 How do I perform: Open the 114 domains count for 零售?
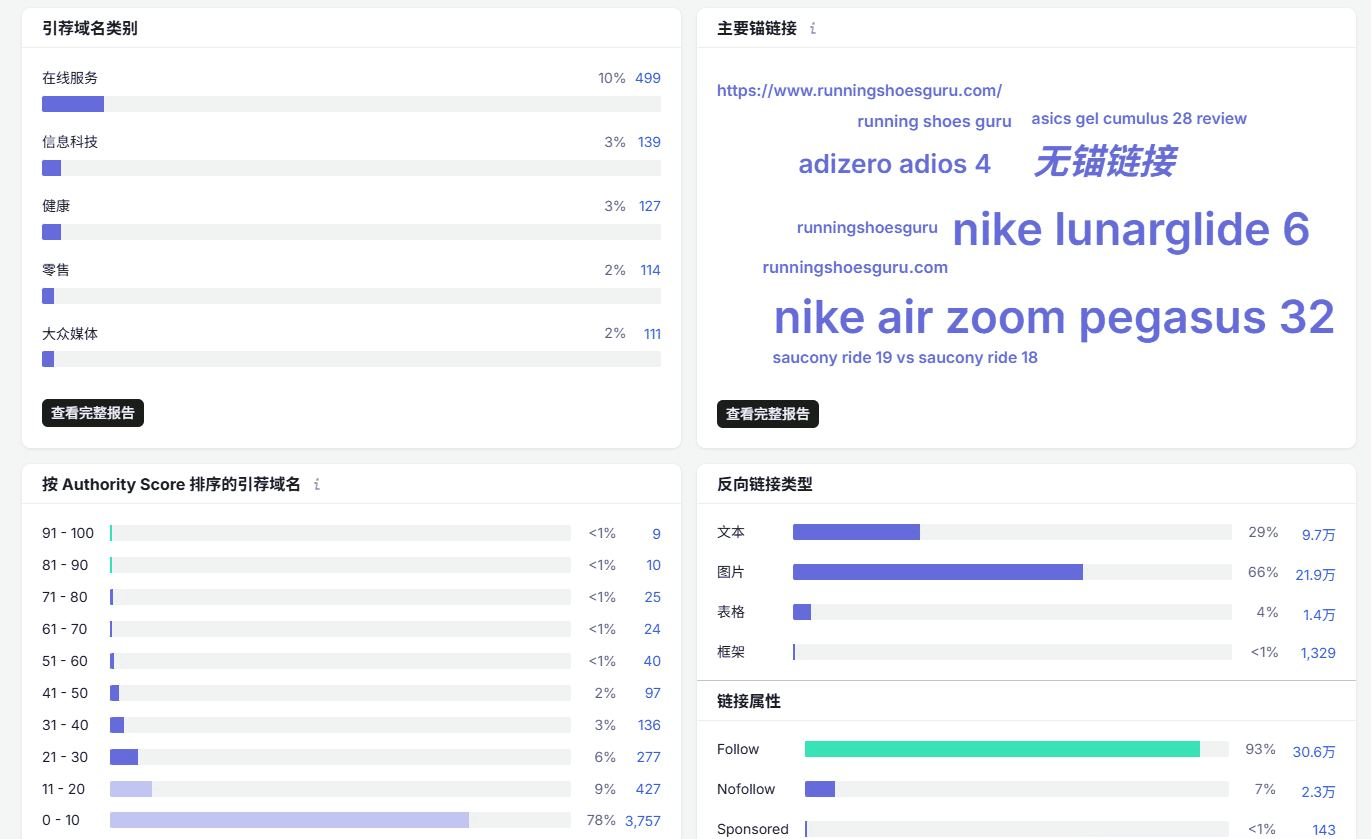tap(650, 270)
